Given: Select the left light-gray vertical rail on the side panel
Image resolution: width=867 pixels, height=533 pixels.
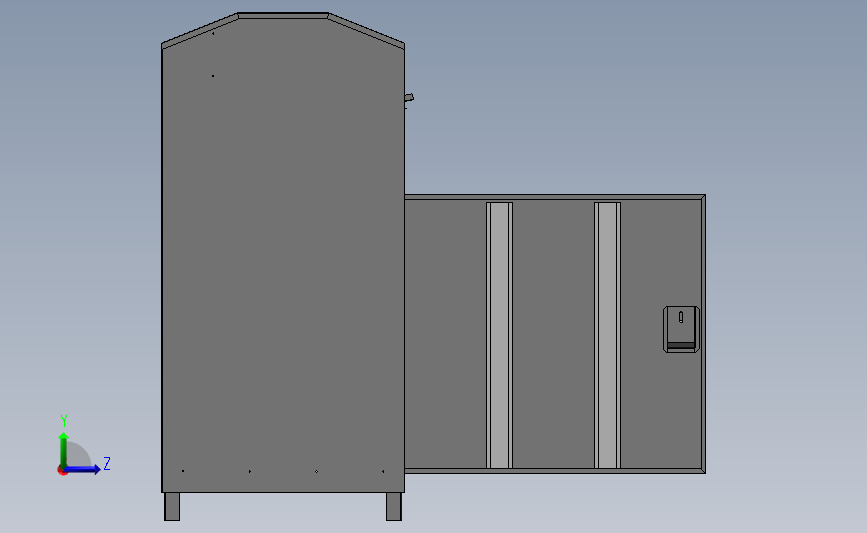Looking at the screenshot, I should [x=499, y=336].
